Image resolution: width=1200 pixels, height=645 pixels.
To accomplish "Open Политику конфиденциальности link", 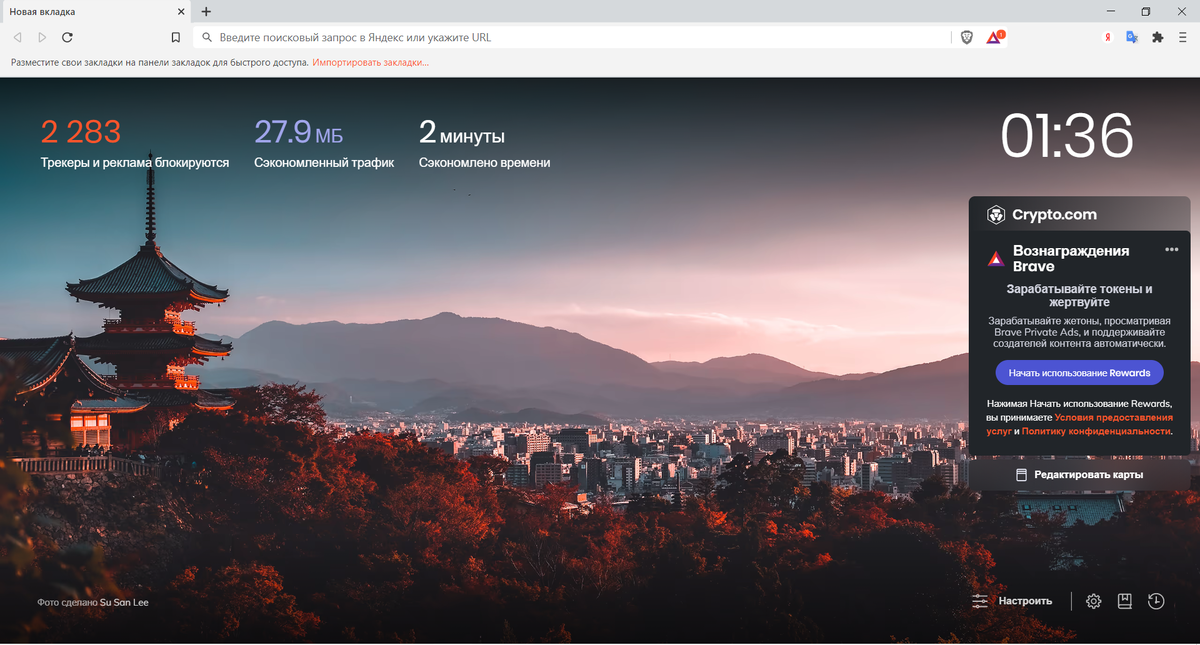I will (1095, 431).
